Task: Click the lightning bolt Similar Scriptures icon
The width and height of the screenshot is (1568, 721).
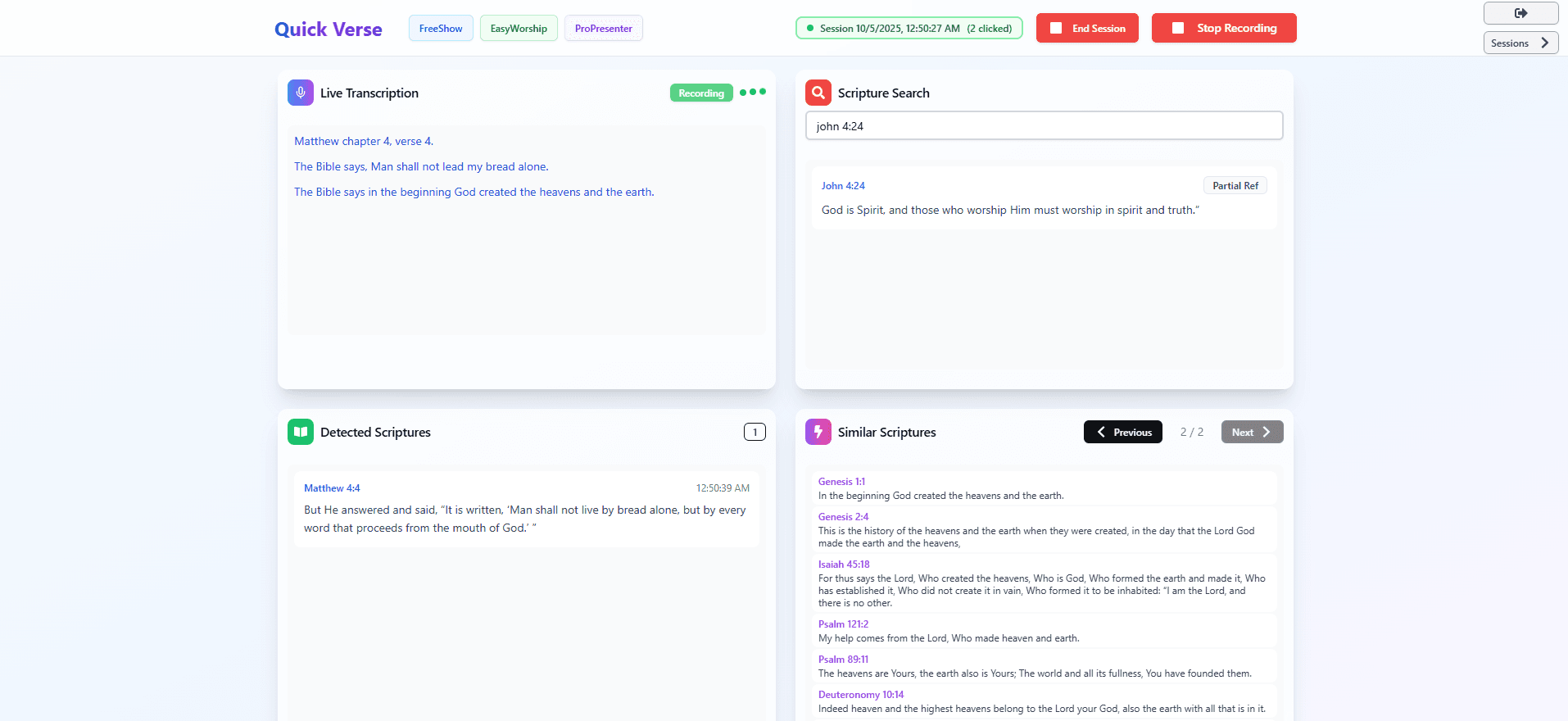Action: coord(818,432)
